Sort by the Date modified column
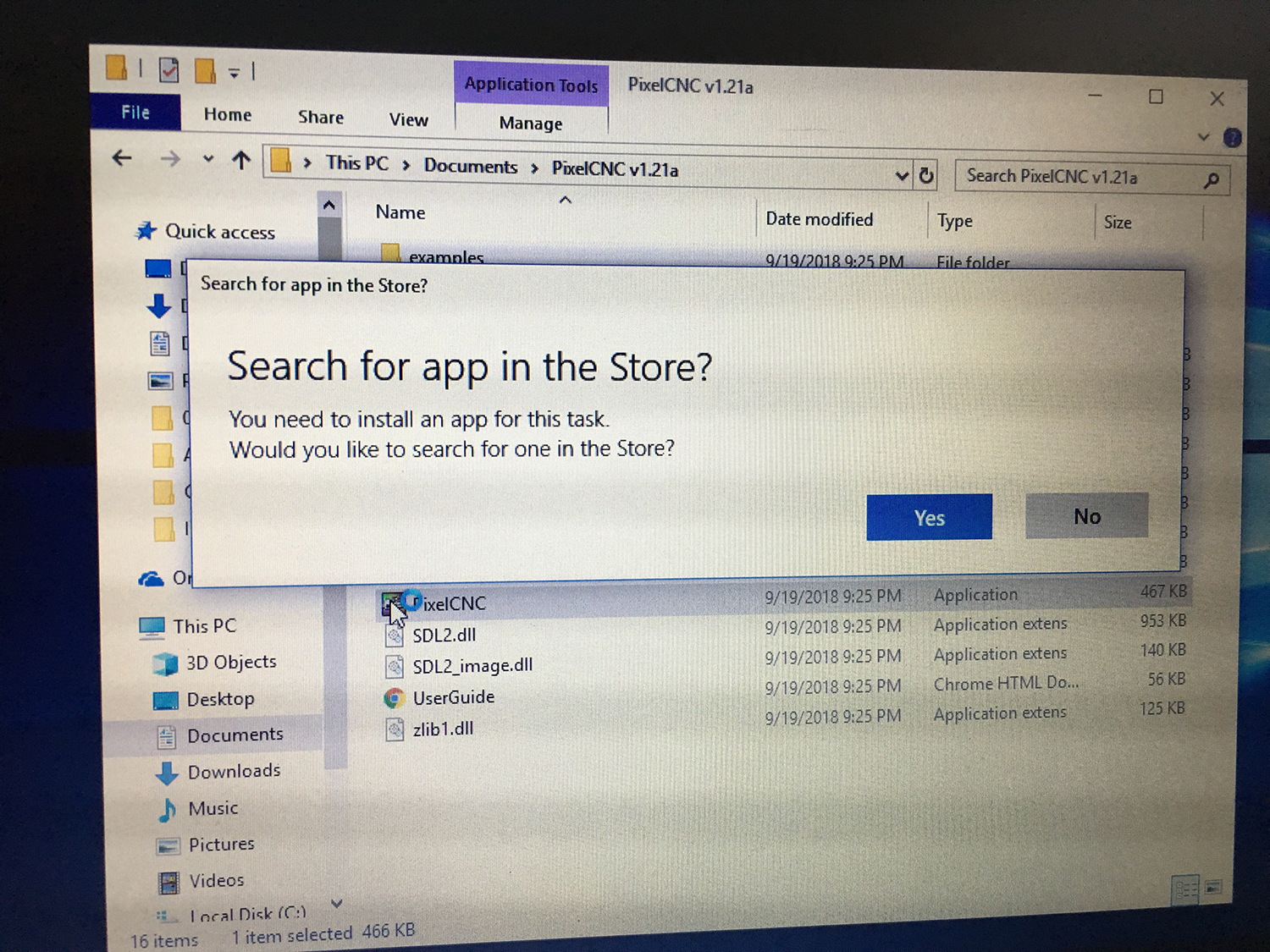 [x=819, y=218]
